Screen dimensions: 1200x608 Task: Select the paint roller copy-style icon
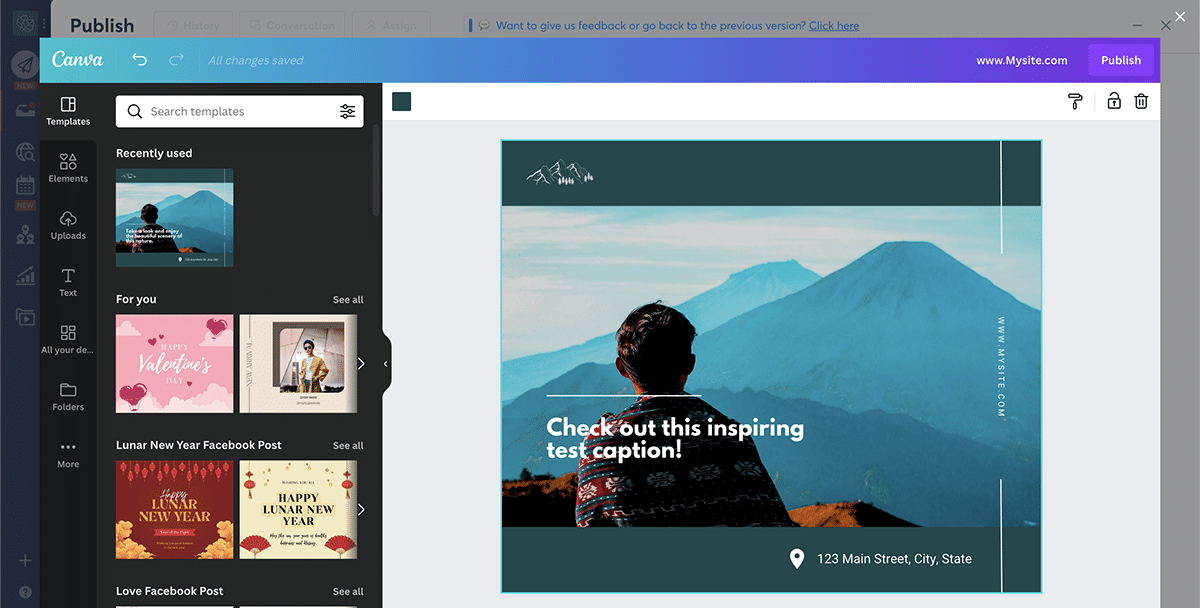tap(1075, 101)
